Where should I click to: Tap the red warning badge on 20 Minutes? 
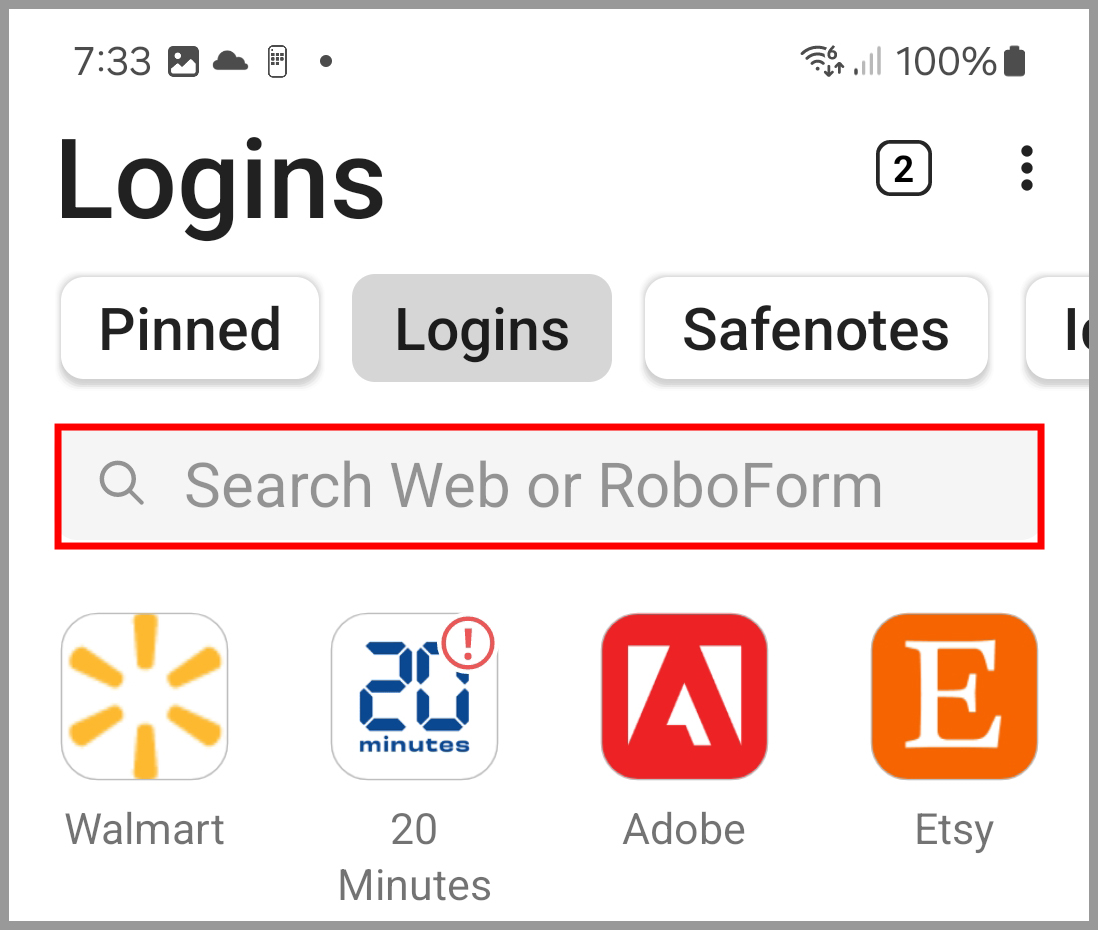click(468, 641)
